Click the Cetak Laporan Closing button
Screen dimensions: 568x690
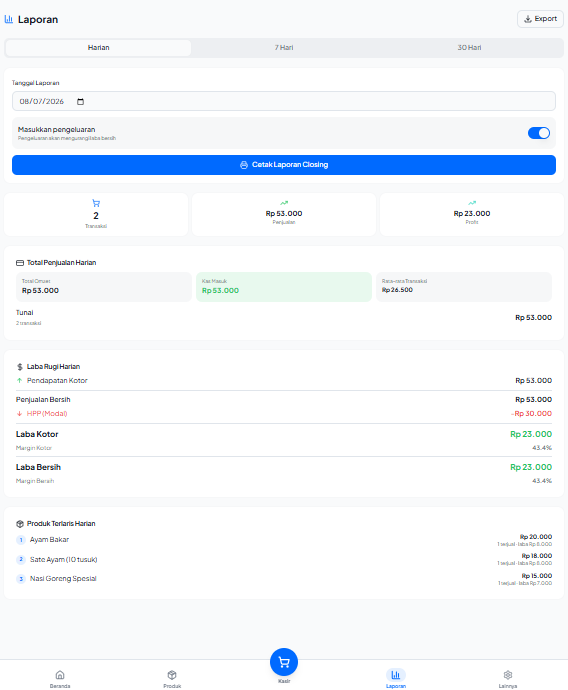[284, 165]
